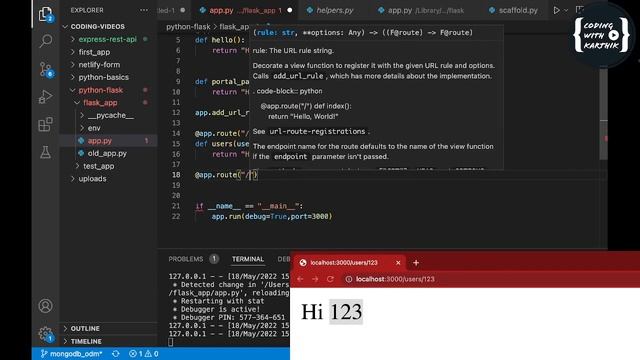Expand the env folder
Image resolution: width=640 pixels, height=360 pixels.
[94, 128]
